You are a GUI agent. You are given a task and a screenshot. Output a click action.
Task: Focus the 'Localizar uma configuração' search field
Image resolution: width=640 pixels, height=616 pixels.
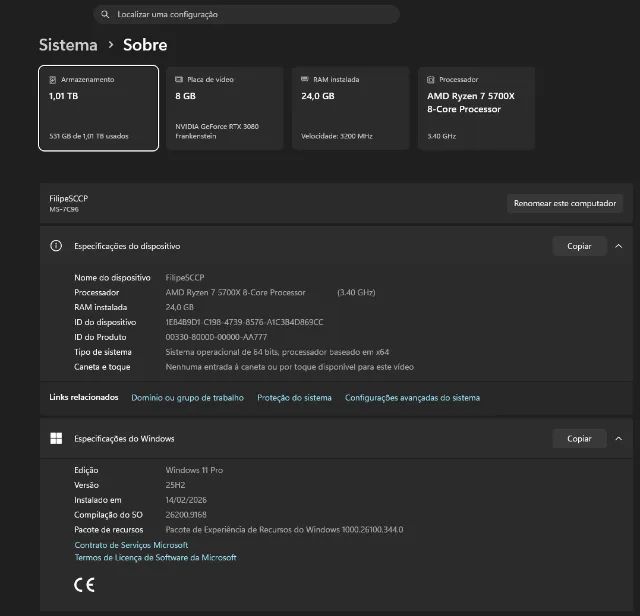(x=247, y=14)
